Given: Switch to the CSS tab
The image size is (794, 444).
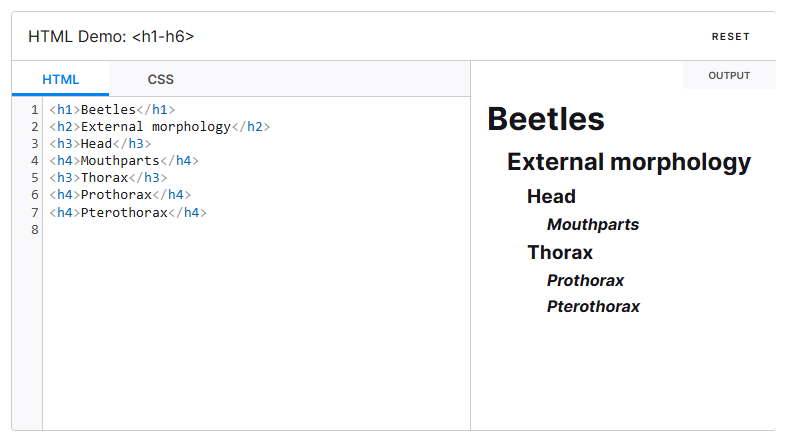Looking at the screenshot, I should click(160, 79).
